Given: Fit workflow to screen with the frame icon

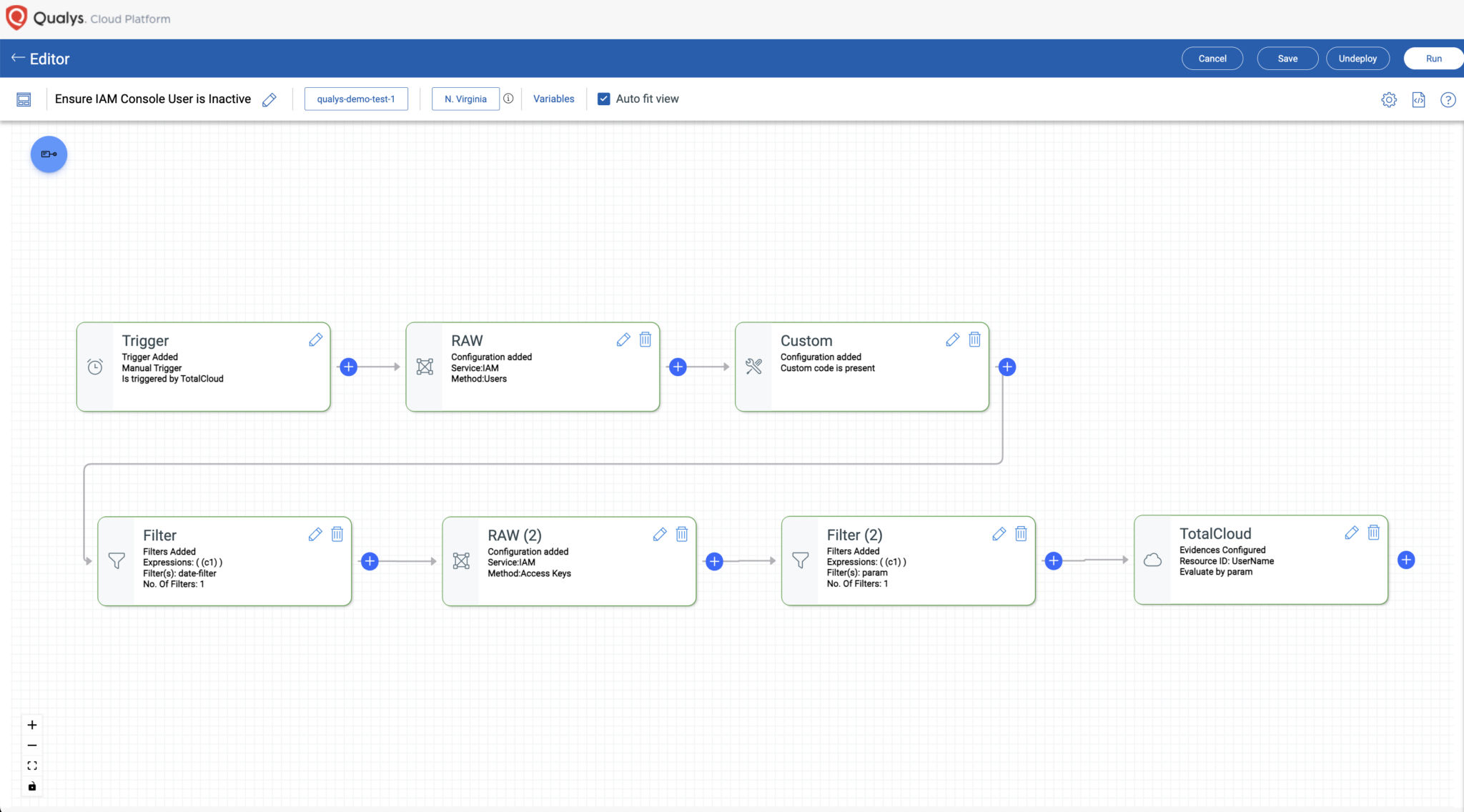Looking at the screenshot, I should tap(31, 765).
